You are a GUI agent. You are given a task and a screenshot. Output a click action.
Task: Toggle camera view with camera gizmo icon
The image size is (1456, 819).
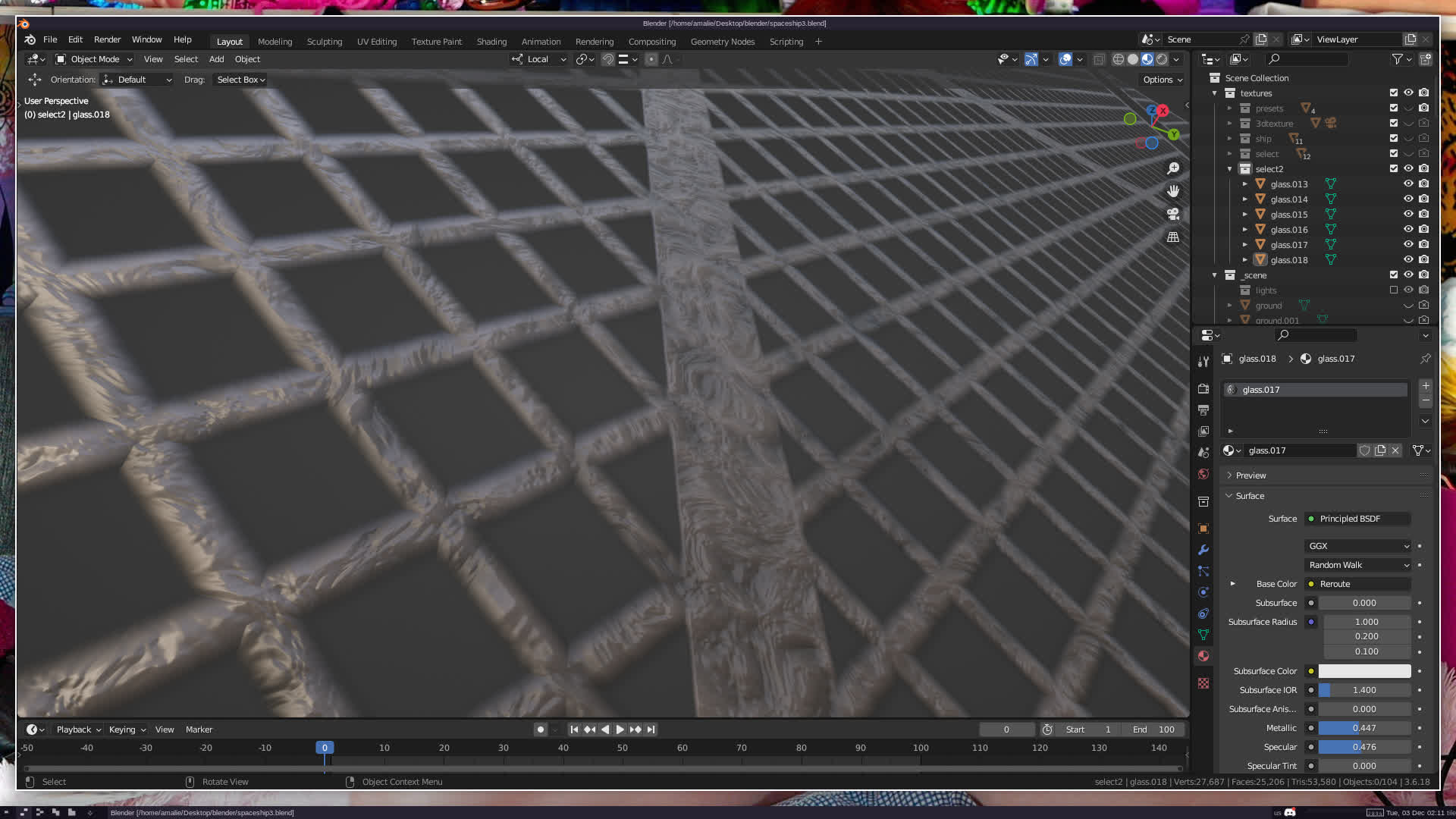[x=1173, y=214]
